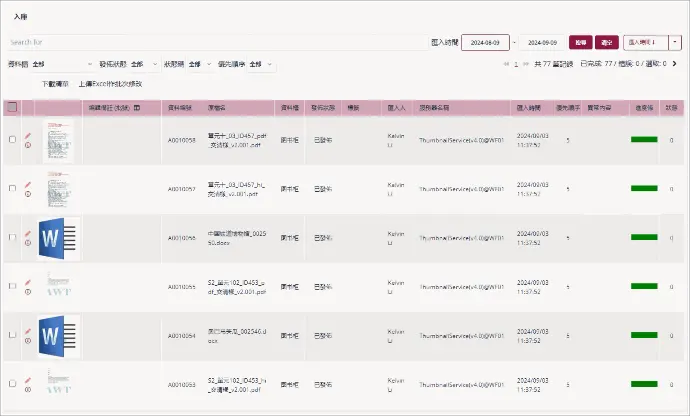
Task: Click the red circle icon under the pencil for A0010057
Action: [x=28, y=193]
